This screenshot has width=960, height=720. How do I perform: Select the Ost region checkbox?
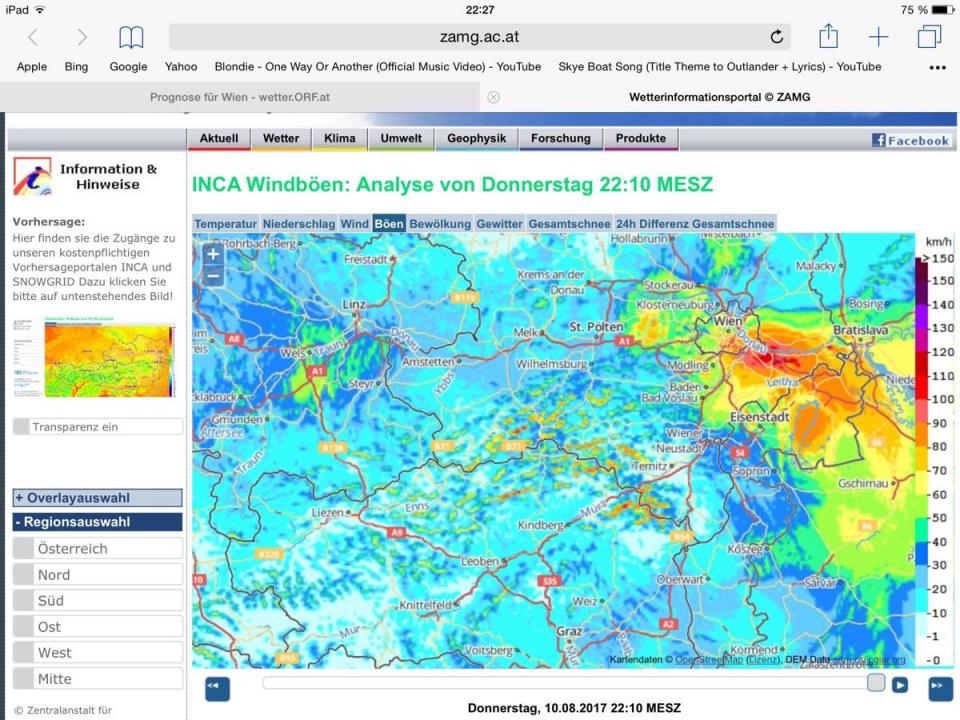[x=23, y=627]
